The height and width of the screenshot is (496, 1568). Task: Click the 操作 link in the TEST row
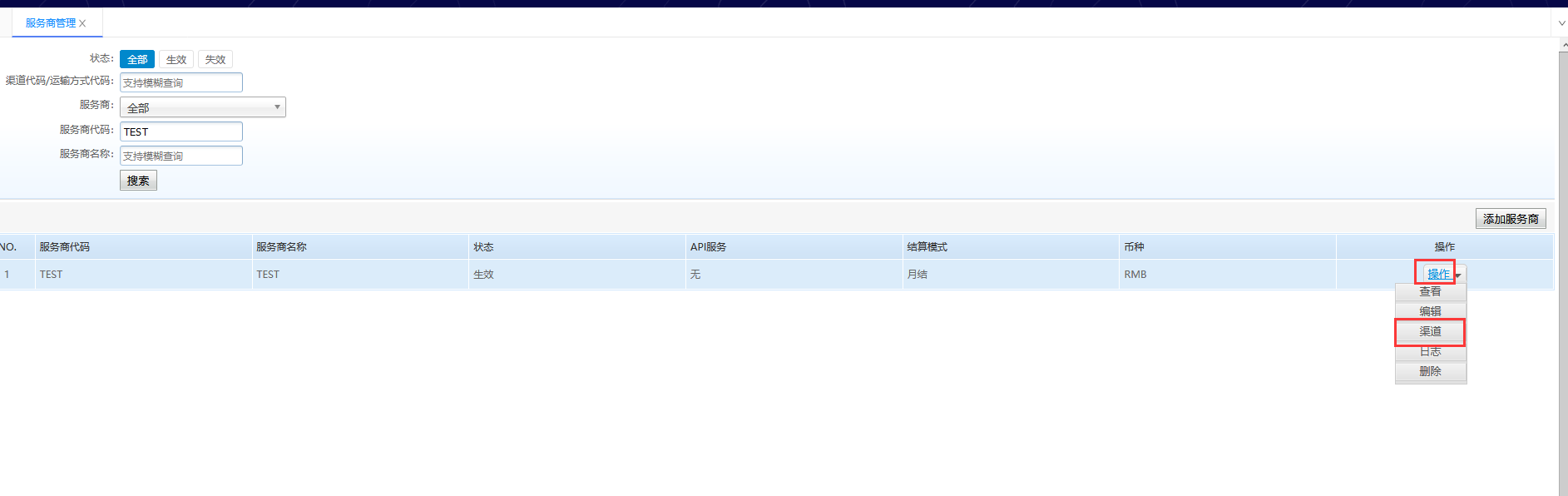[1437, 274]
